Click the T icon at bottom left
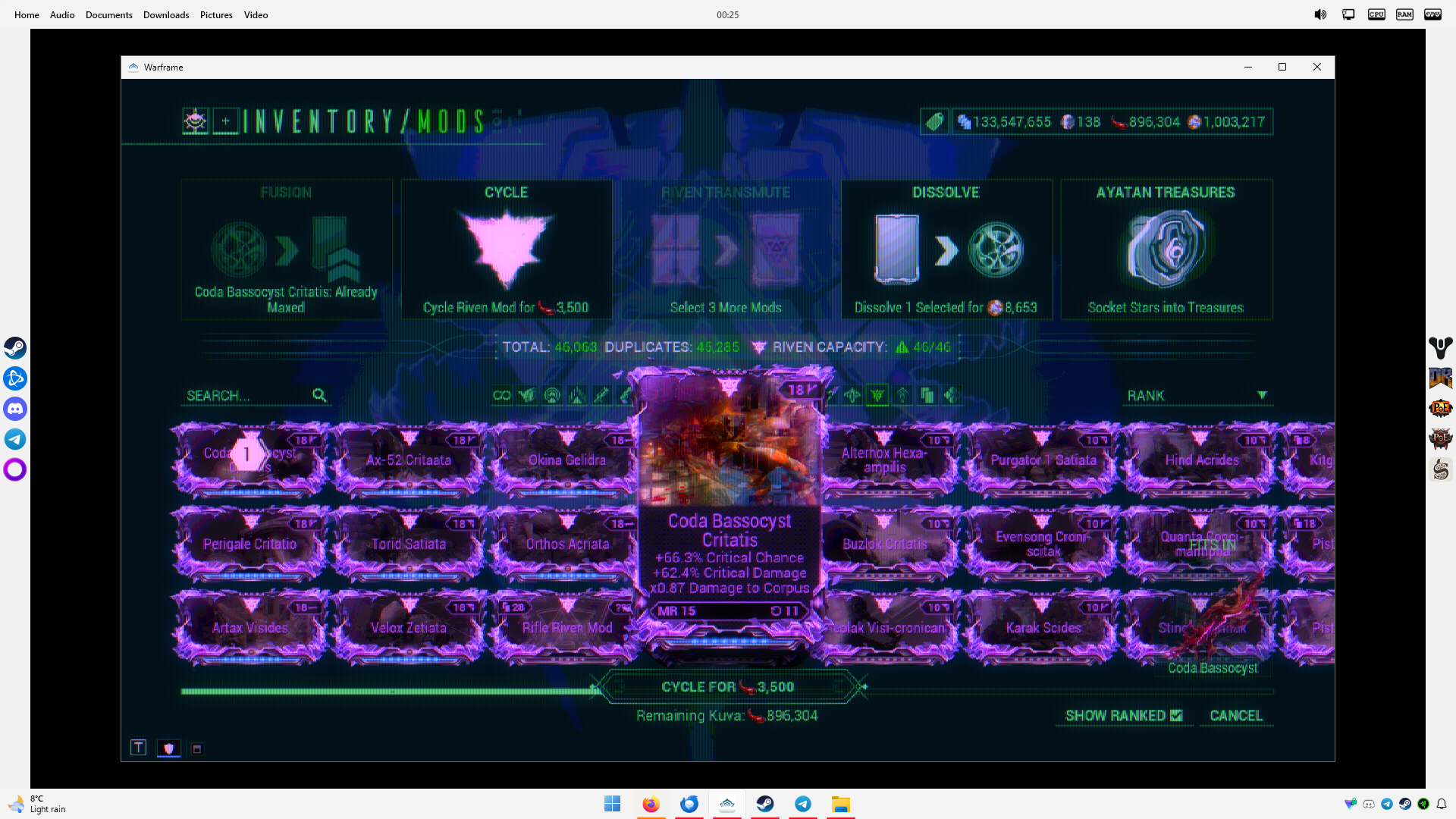 pyautogui.click(x=138, y=748)
